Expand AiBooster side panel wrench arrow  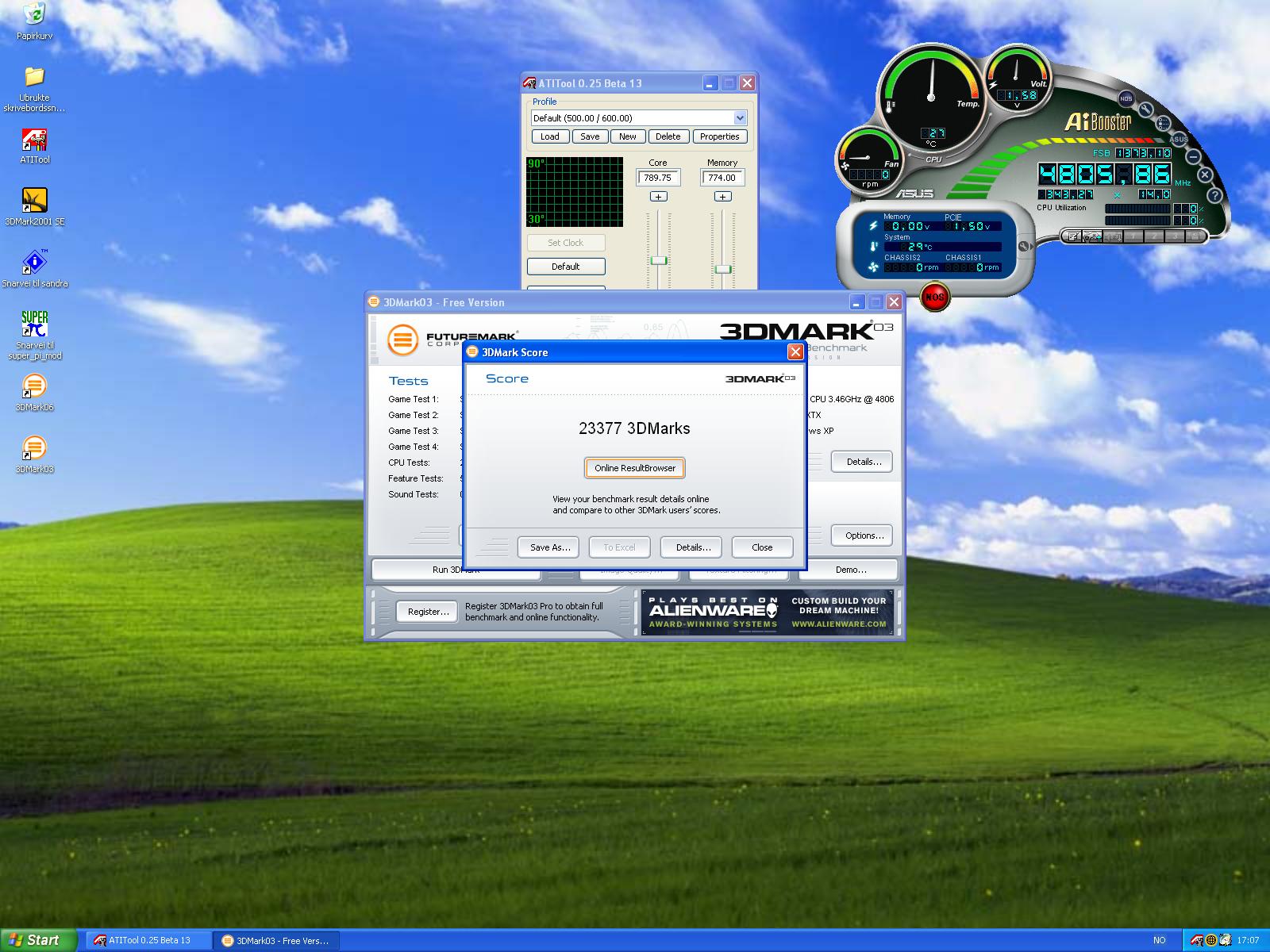click(1024, 247)
